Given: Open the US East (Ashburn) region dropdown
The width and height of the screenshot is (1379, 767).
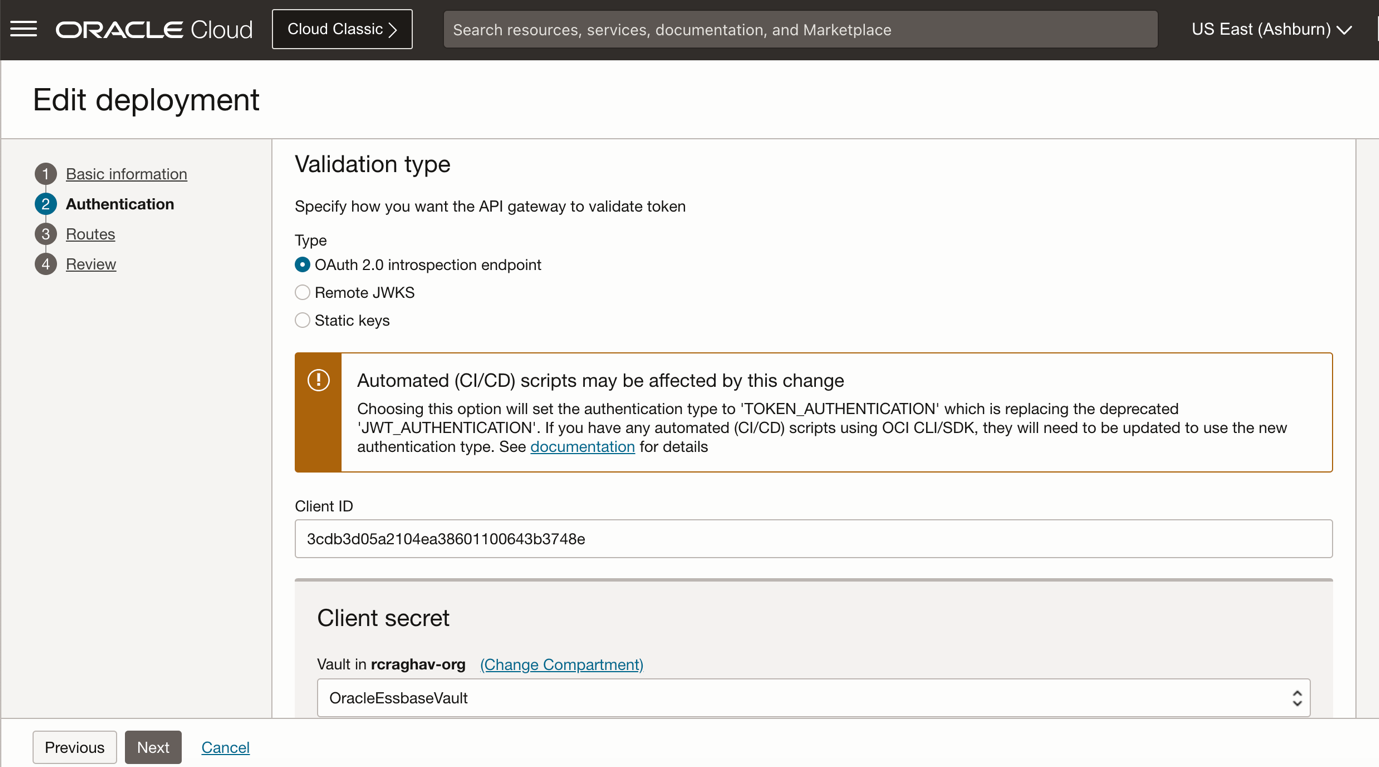Looking at the screenshot, I should (x=1271, y=30).
